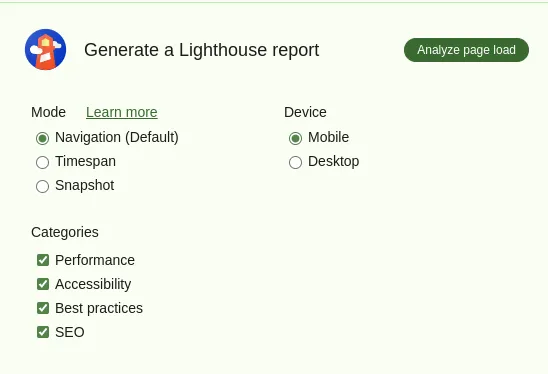Click the word Snapshot label text
Viewport: 548px width, 374px height.
pos(85,186)
